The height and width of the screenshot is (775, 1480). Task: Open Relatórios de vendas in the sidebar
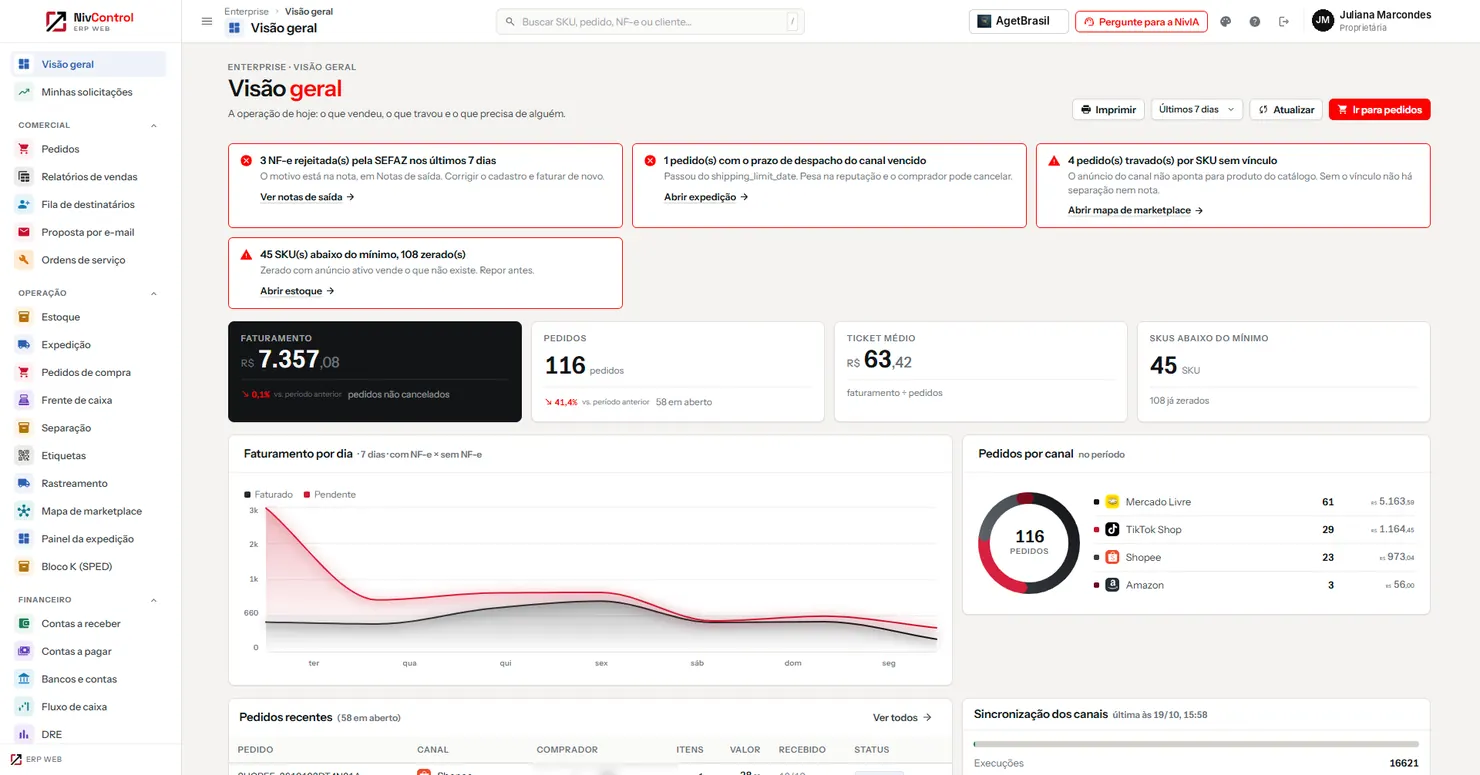(x=88, y=177)
